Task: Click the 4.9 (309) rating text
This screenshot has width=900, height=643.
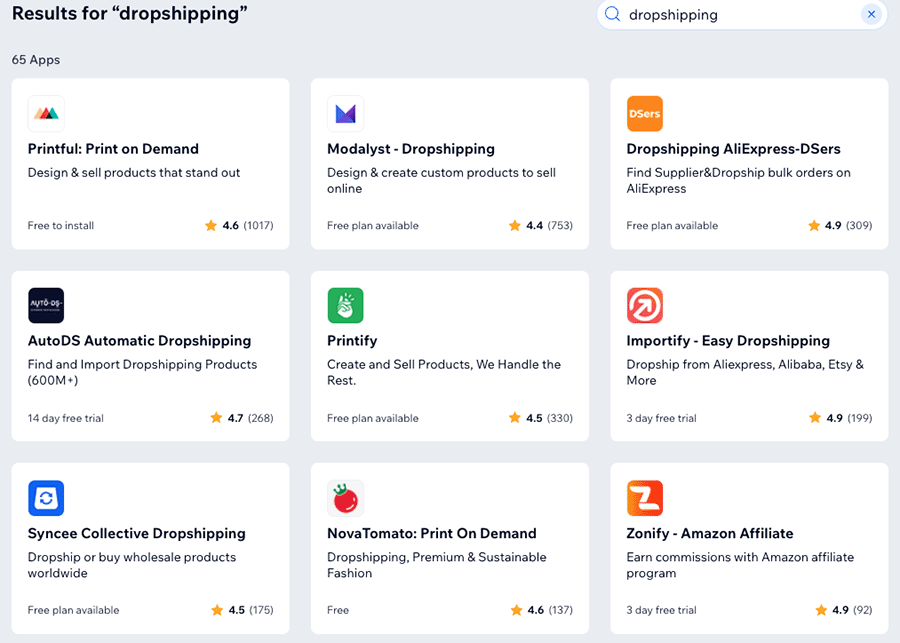Action: coord(848,226)
